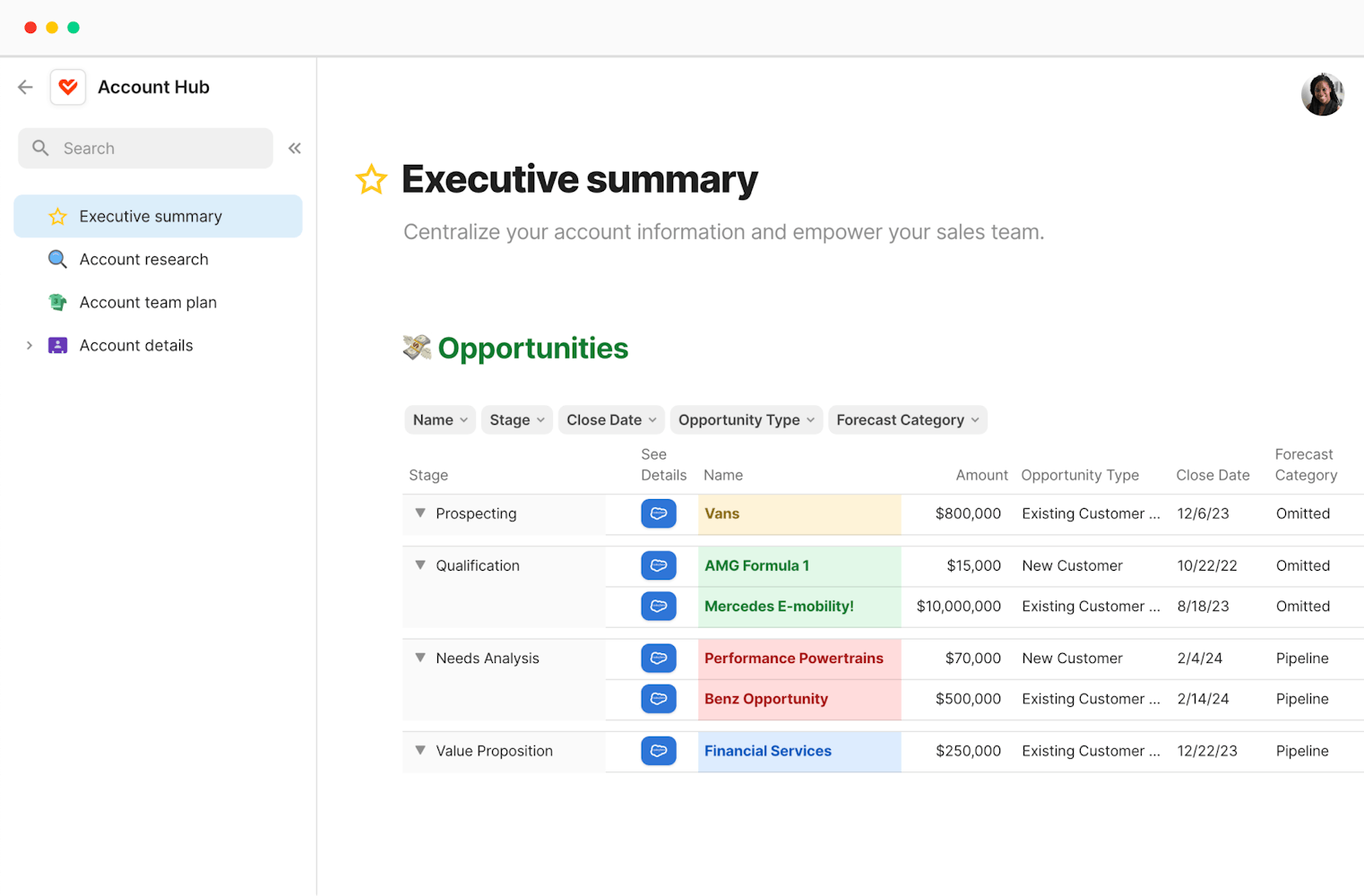Click the star icon beside Executive summary title
The image size is (1364, 896).
[x=371, y=179]
